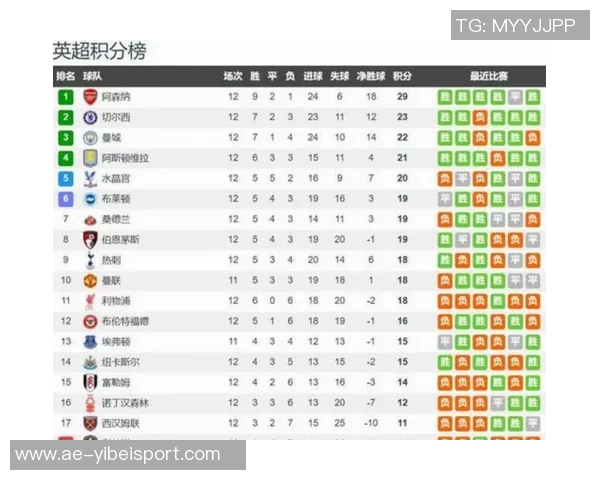Open the 诺丁汉森林 team name link
The width and height of the screenshot is (600, 480).
tap(125, 402)
